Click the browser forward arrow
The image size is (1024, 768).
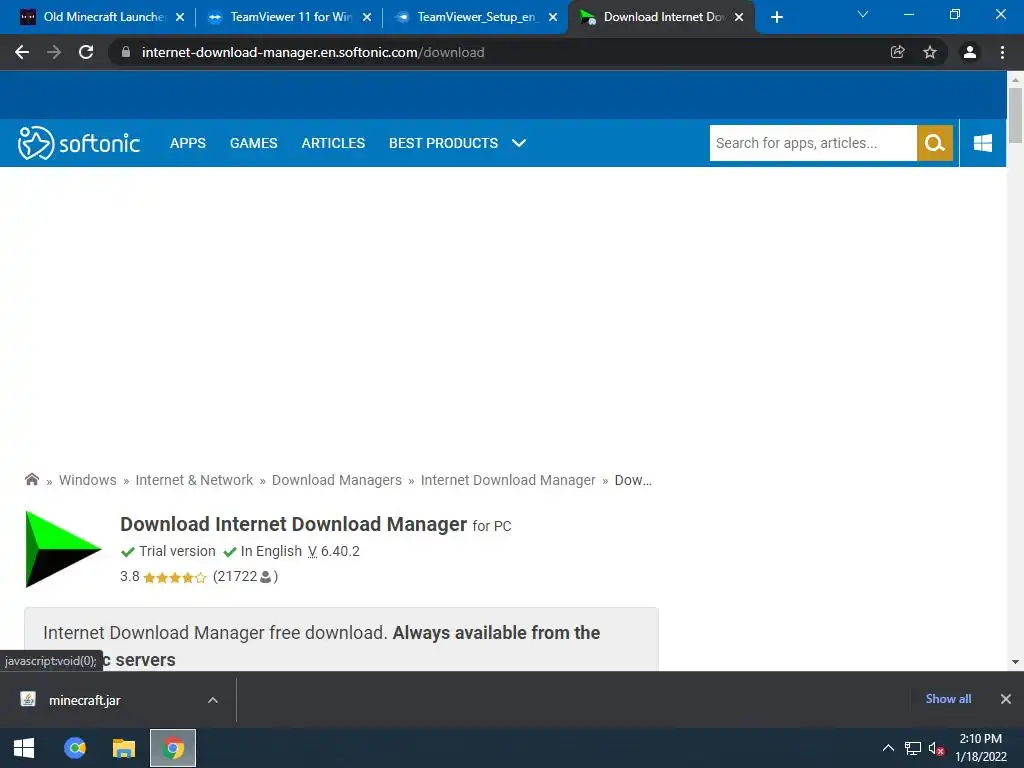tap(54, 52)
